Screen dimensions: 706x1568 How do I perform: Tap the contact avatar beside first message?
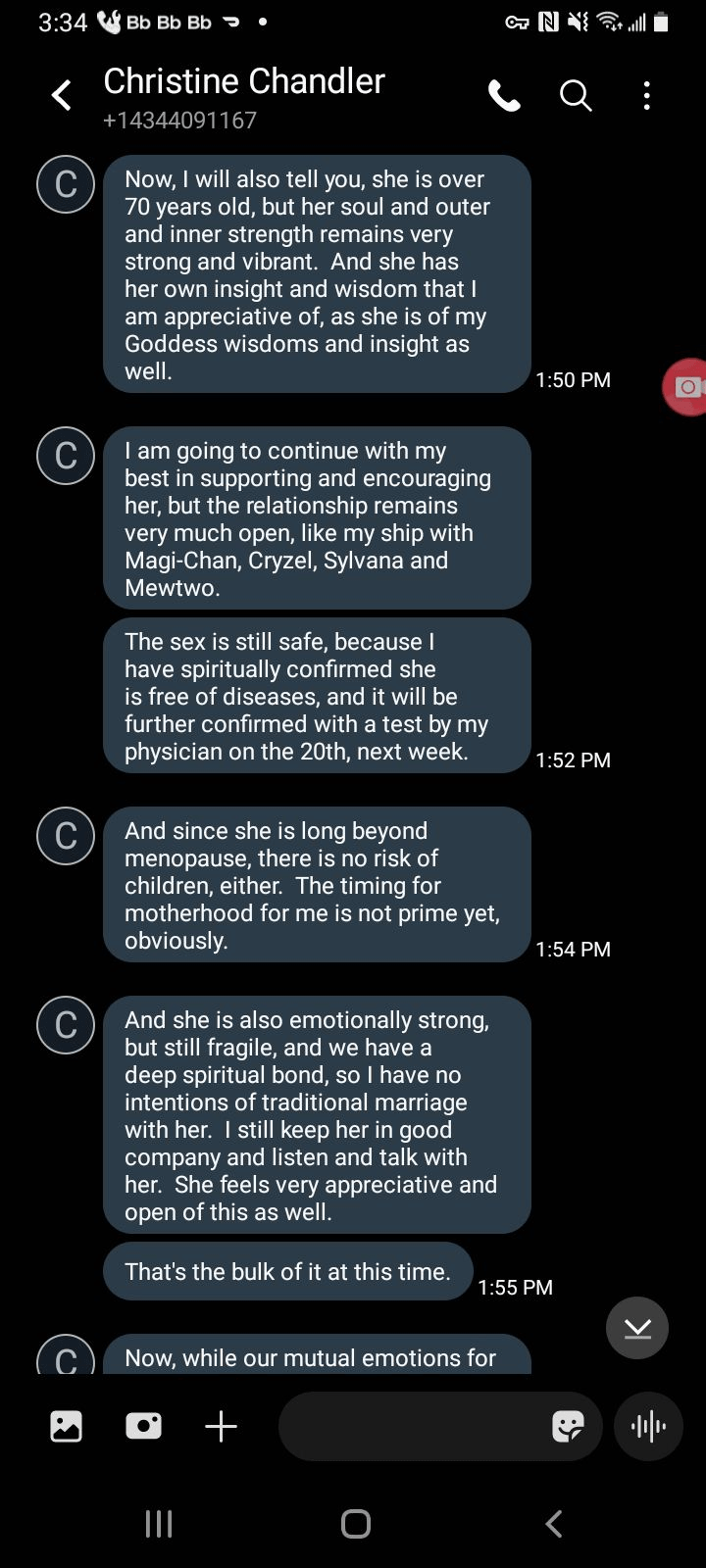pos(66,183)
